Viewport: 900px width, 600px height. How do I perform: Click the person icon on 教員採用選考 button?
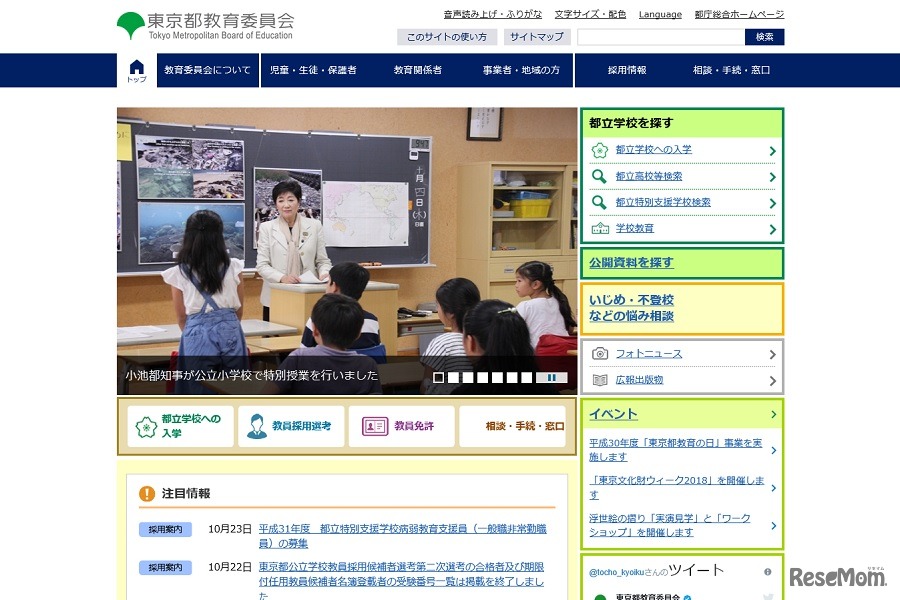[257, 426]
